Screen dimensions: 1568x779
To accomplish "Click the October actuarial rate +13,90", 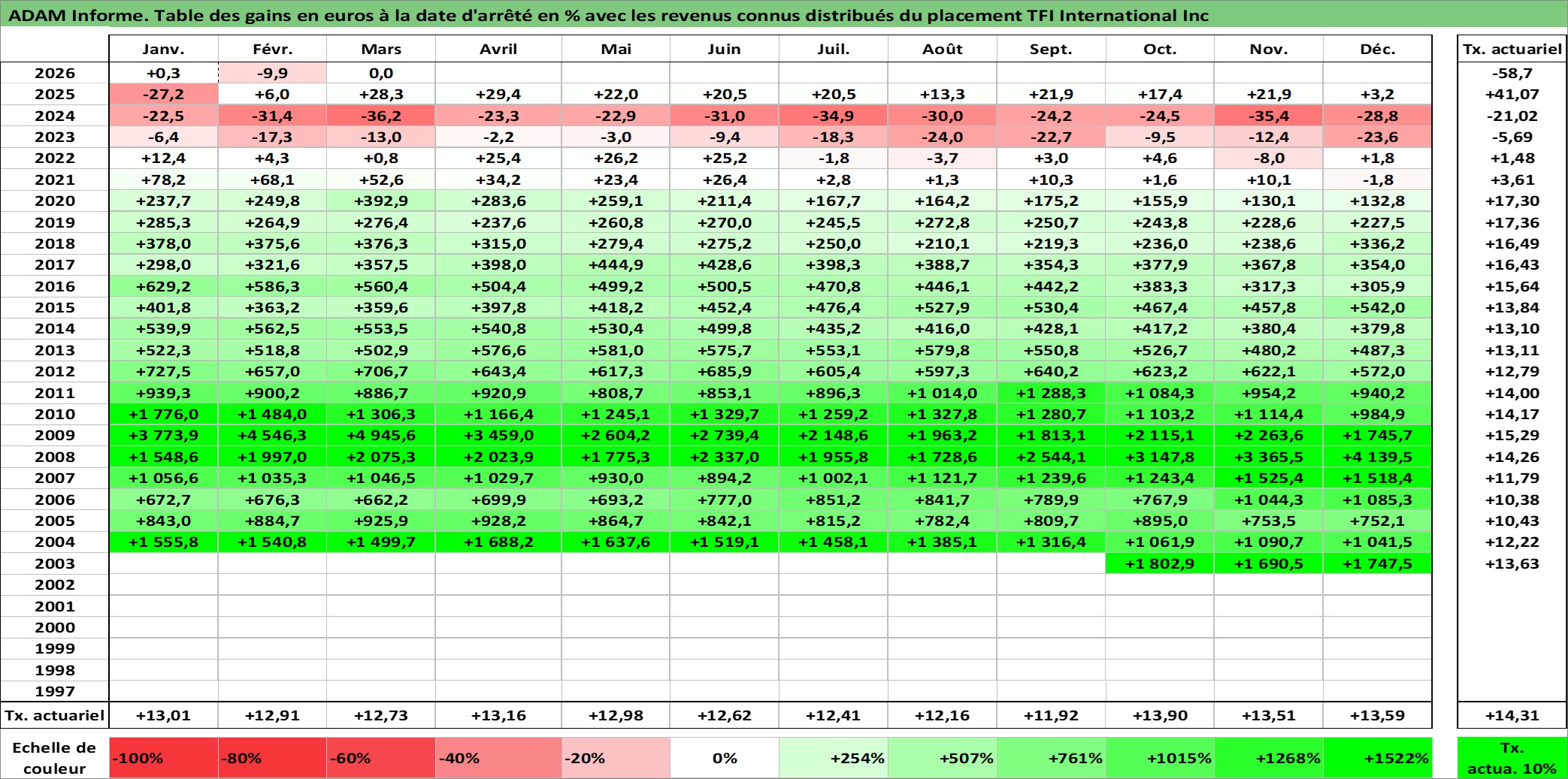I will coord(1160,715).
